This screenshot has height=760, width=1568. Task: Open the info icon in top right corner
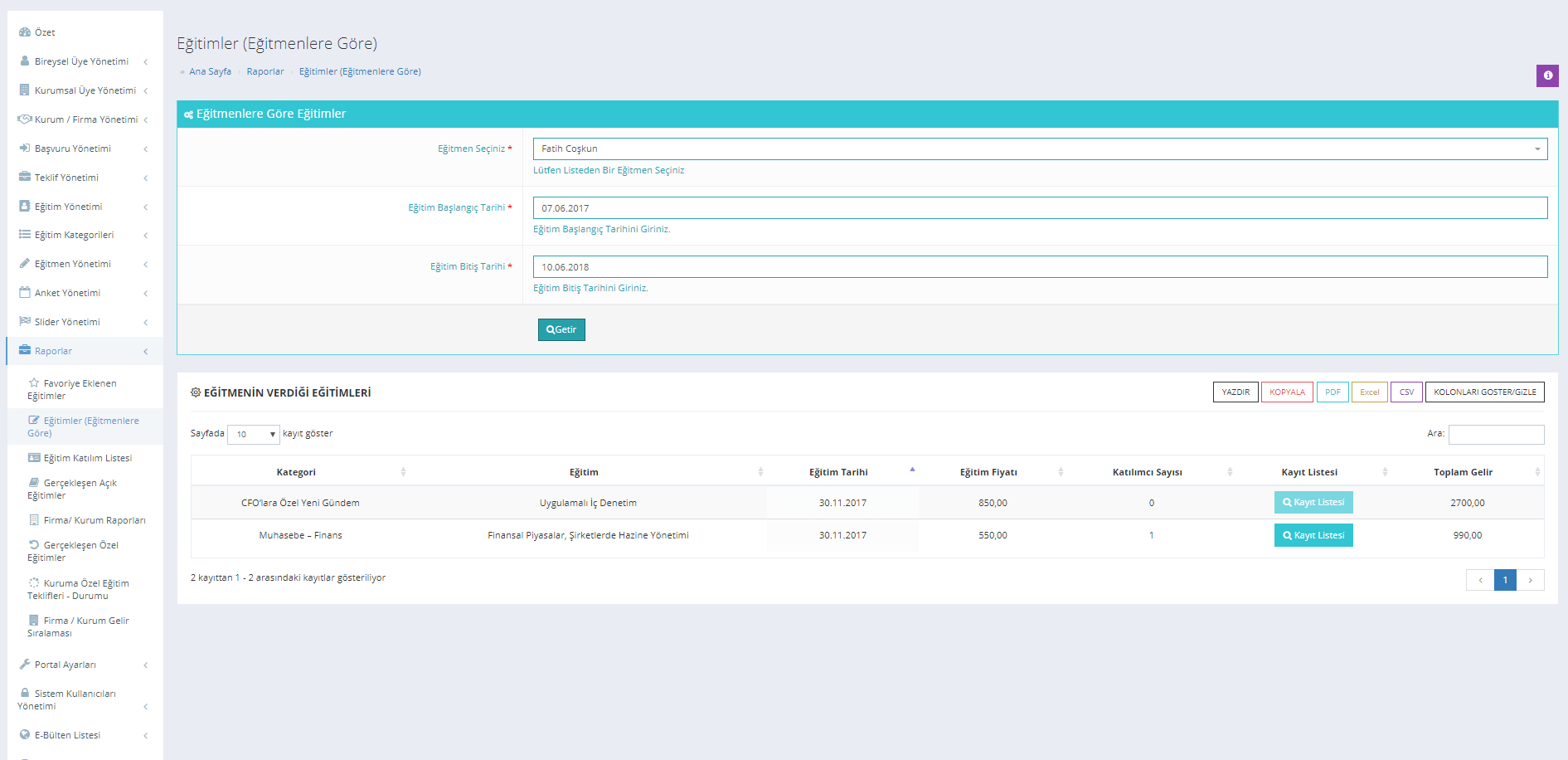(1547, 76)
